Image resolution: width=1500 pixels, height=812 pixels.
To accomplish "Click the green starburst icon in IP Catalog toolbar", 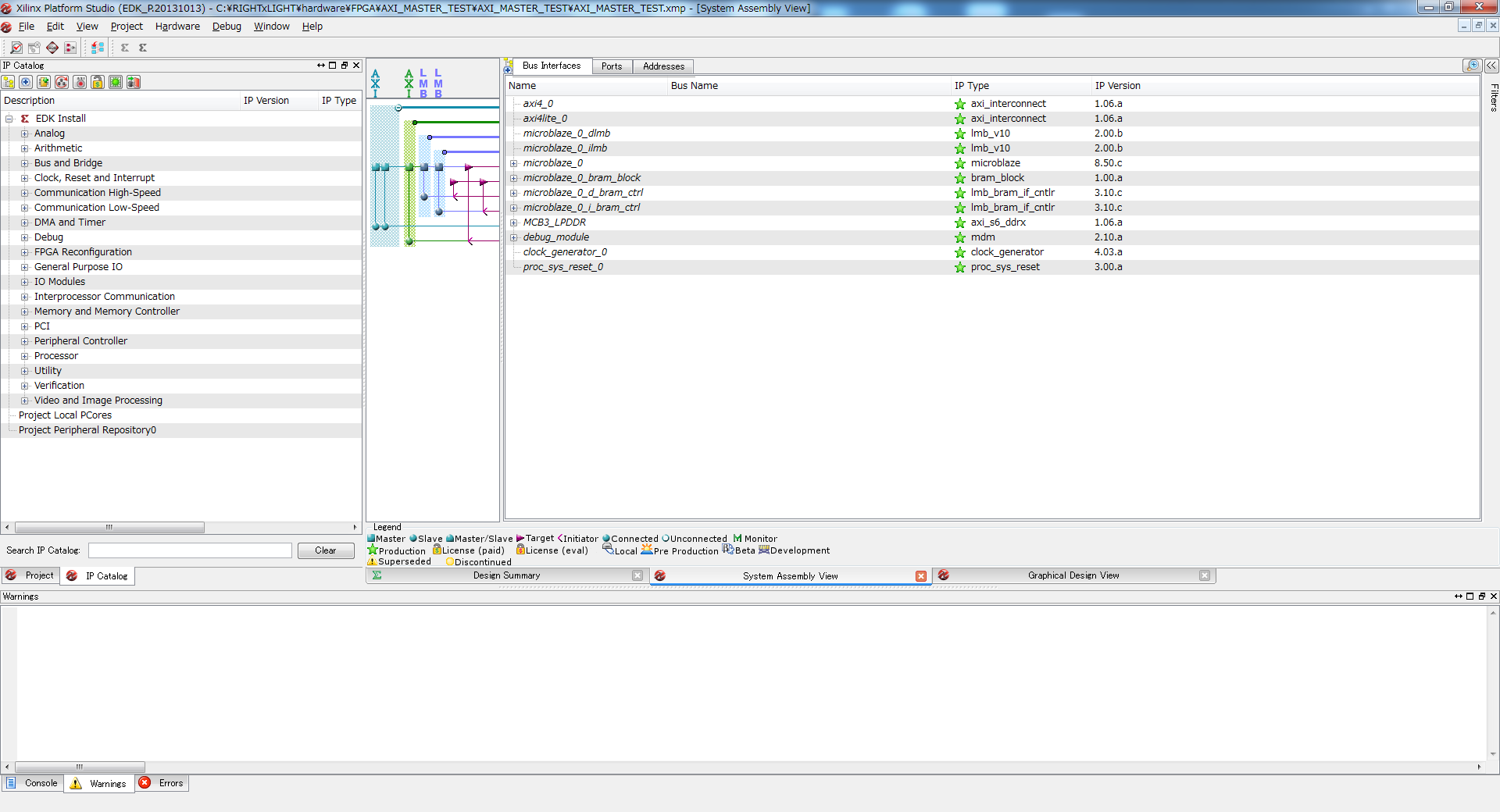I will pos(116,82).
